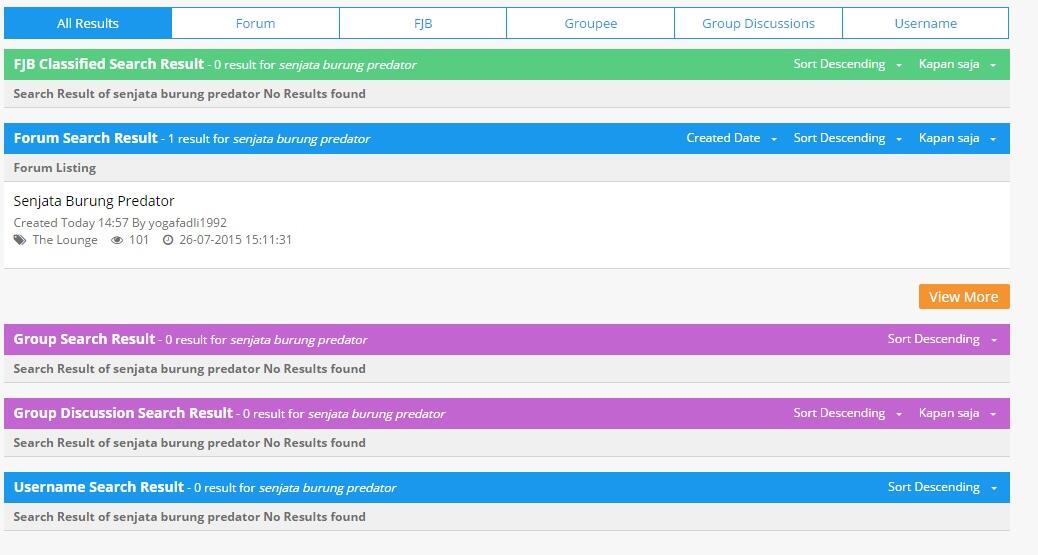Switch to Group Discussions tab
The image size is (1038, 555).
tap(759, 23)
